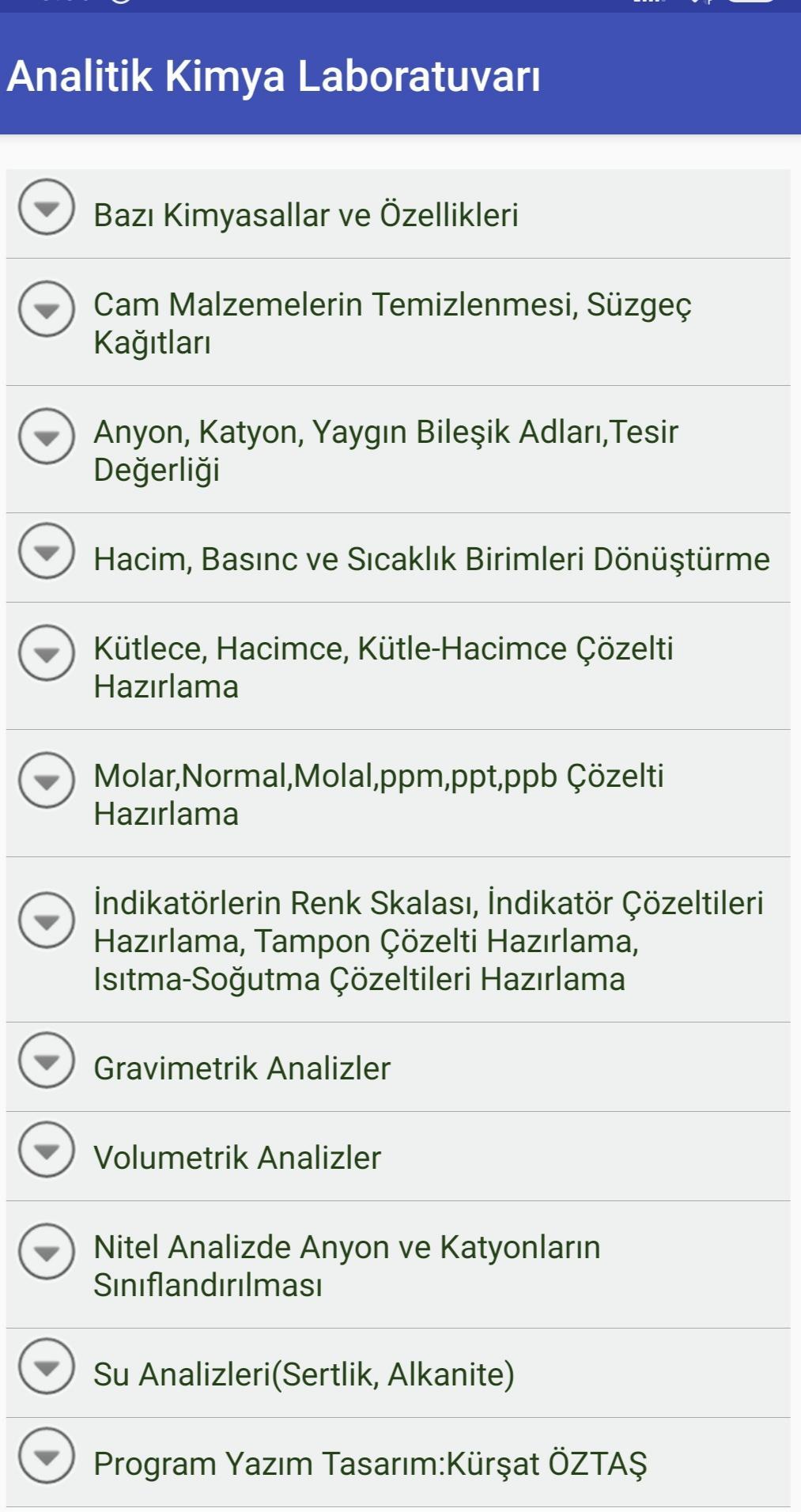Expand İndikatörlerin Renk Skalası arrow icon

[47, 920]
